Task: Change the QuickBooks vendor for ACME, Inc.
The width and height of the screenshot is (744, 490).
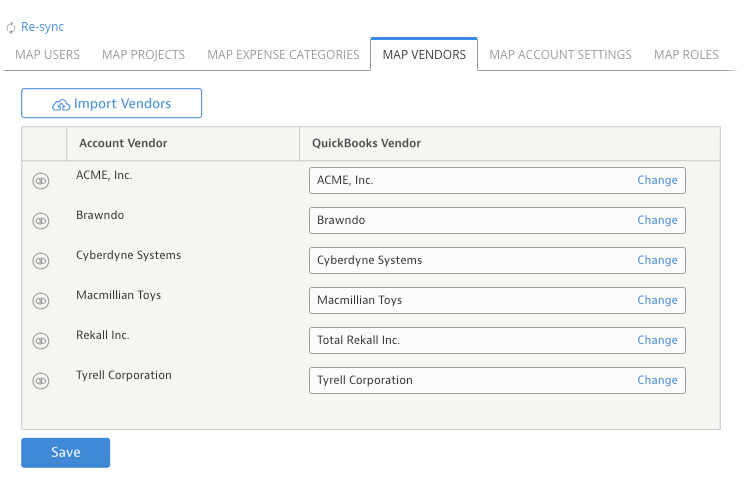Action: coord(657,180)
